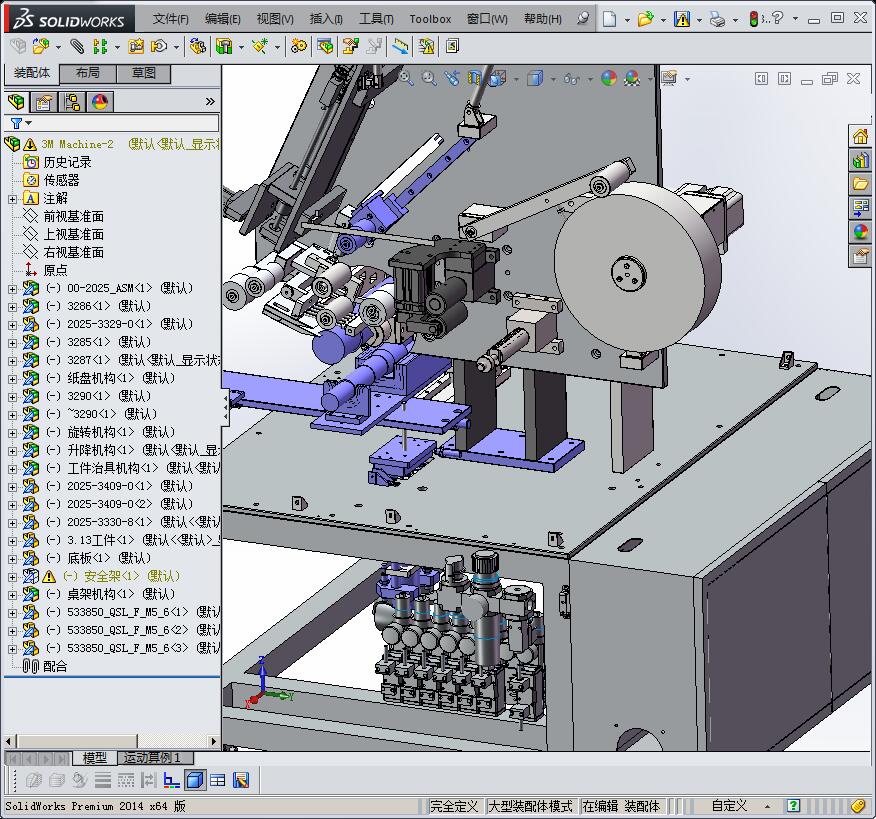Click the Section View icon
876x819 pixels.
tap(474, 78)
